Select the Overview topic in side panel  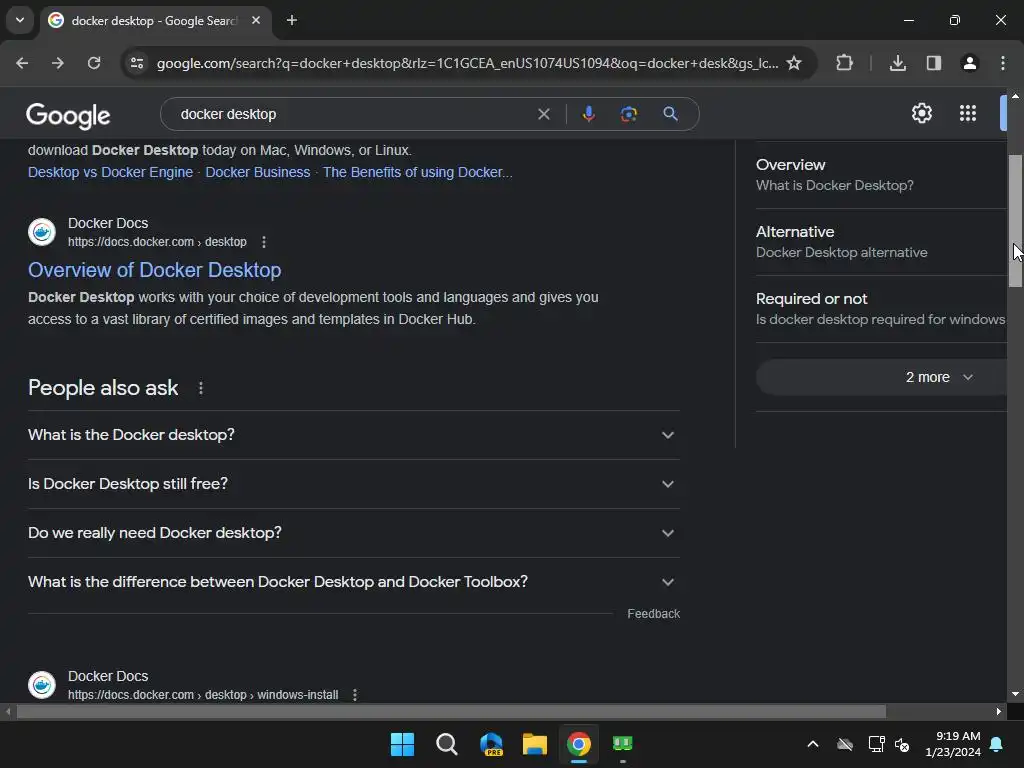tap(881, 175)
